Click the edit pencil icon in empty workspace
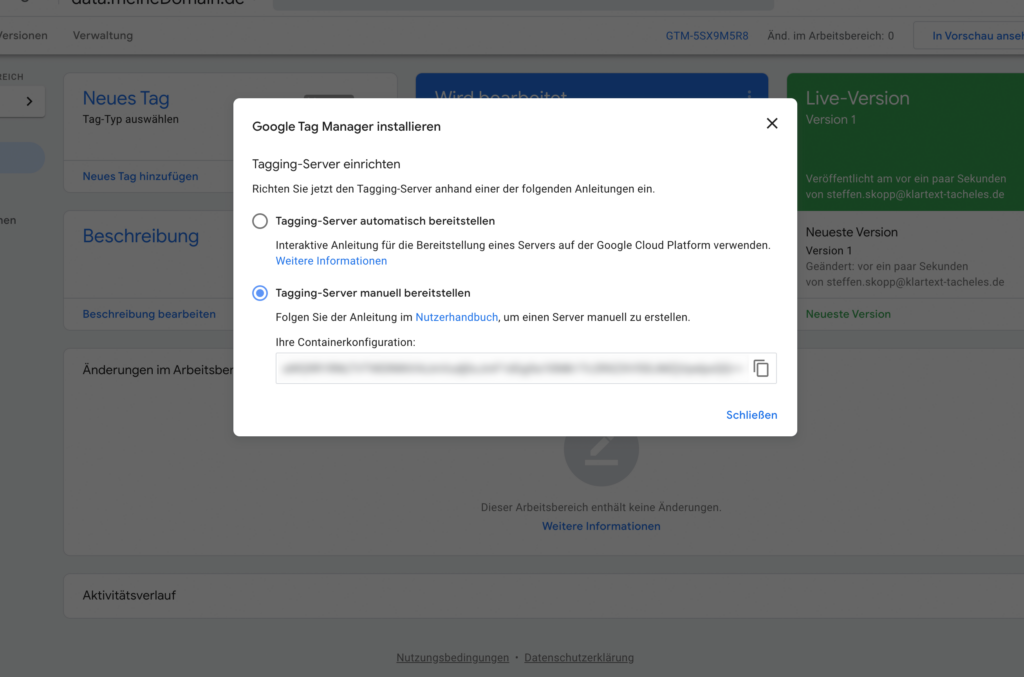This screenshot has height=677, width=1024. tap(601, 450)
